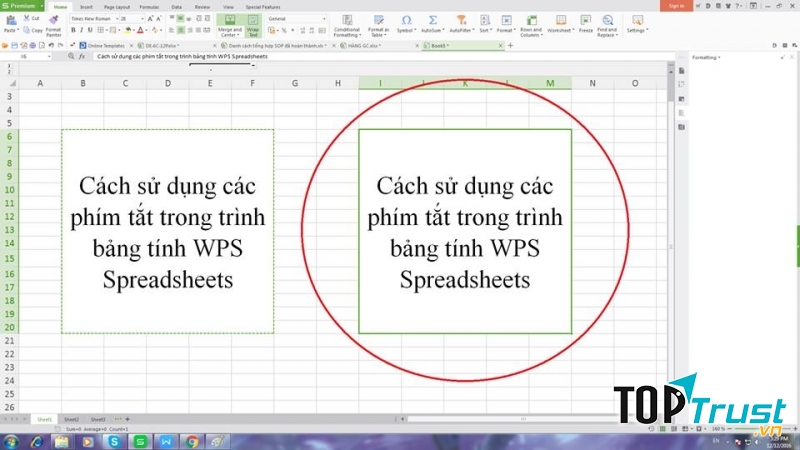Select column header N
This screenshot has height=450, width=800.
click(x=592, y=83)
